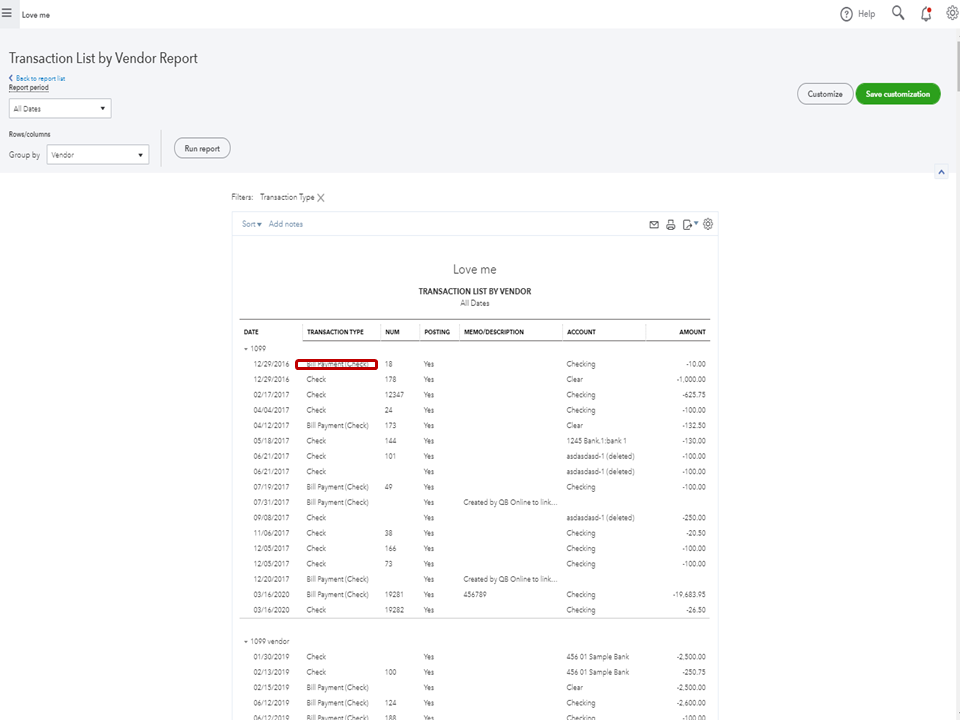Open the Bill Payment (Check) numbered 18
This screenshot has height=720, width=960.
[x=336, y=364]
